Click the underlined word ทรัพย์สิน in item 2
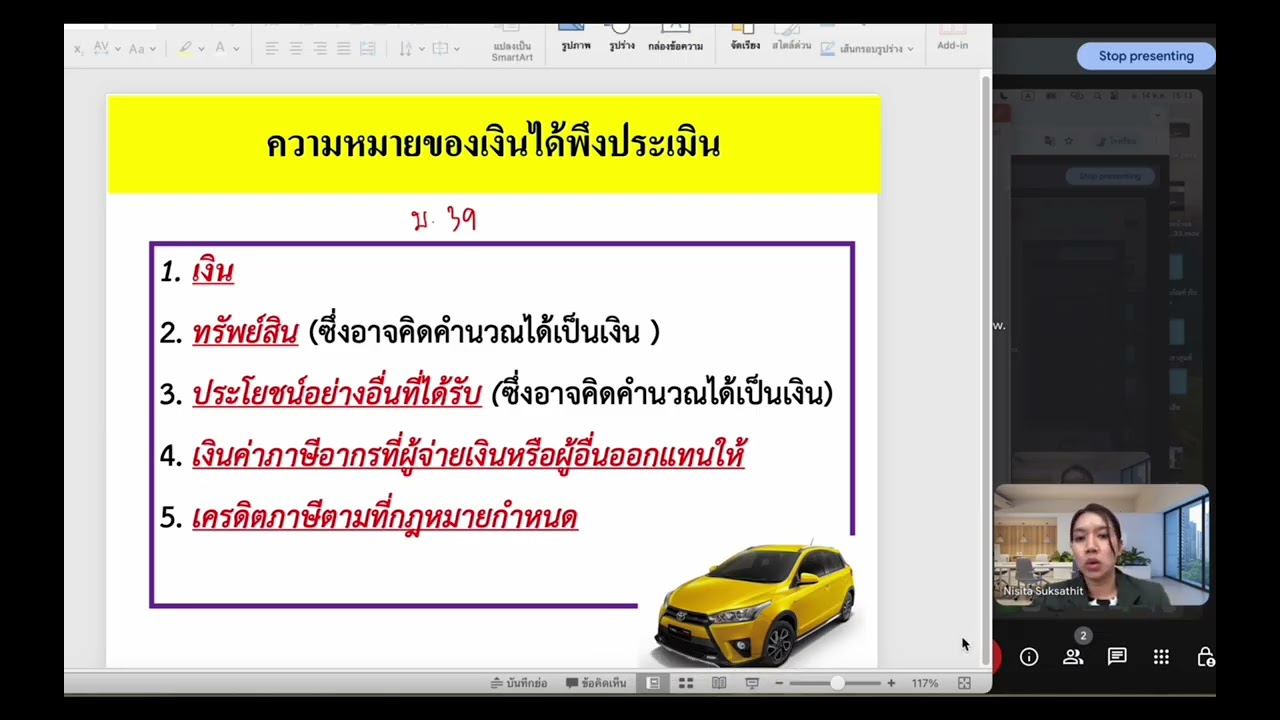1280x720 pixels. [x=245, y=332]
